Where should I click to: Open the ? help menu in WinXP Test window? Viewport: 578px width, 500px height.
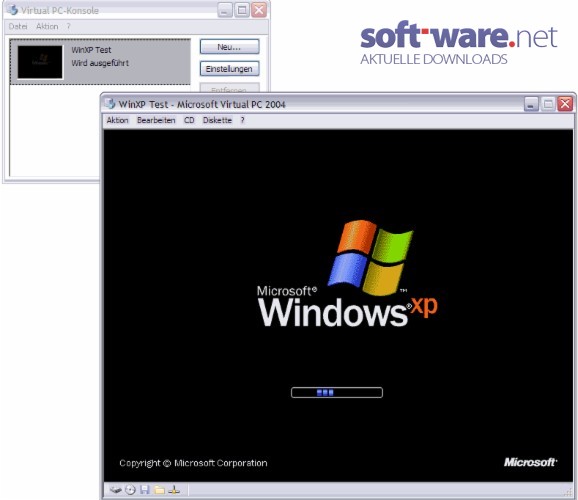click(242, 120)
